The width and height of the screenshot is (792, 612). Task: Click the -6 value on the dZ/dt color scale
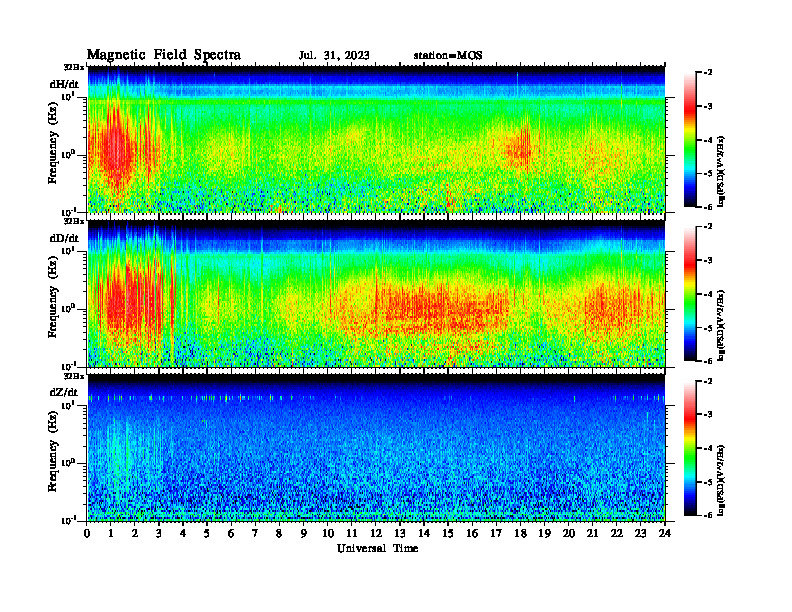708,515
